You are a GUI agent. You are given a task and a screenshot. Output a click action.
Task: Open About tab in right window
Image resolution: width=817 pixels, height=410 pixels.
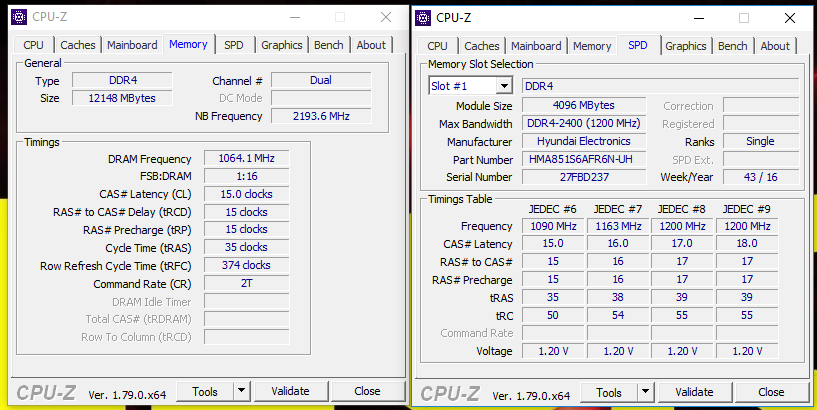[775, 46]
